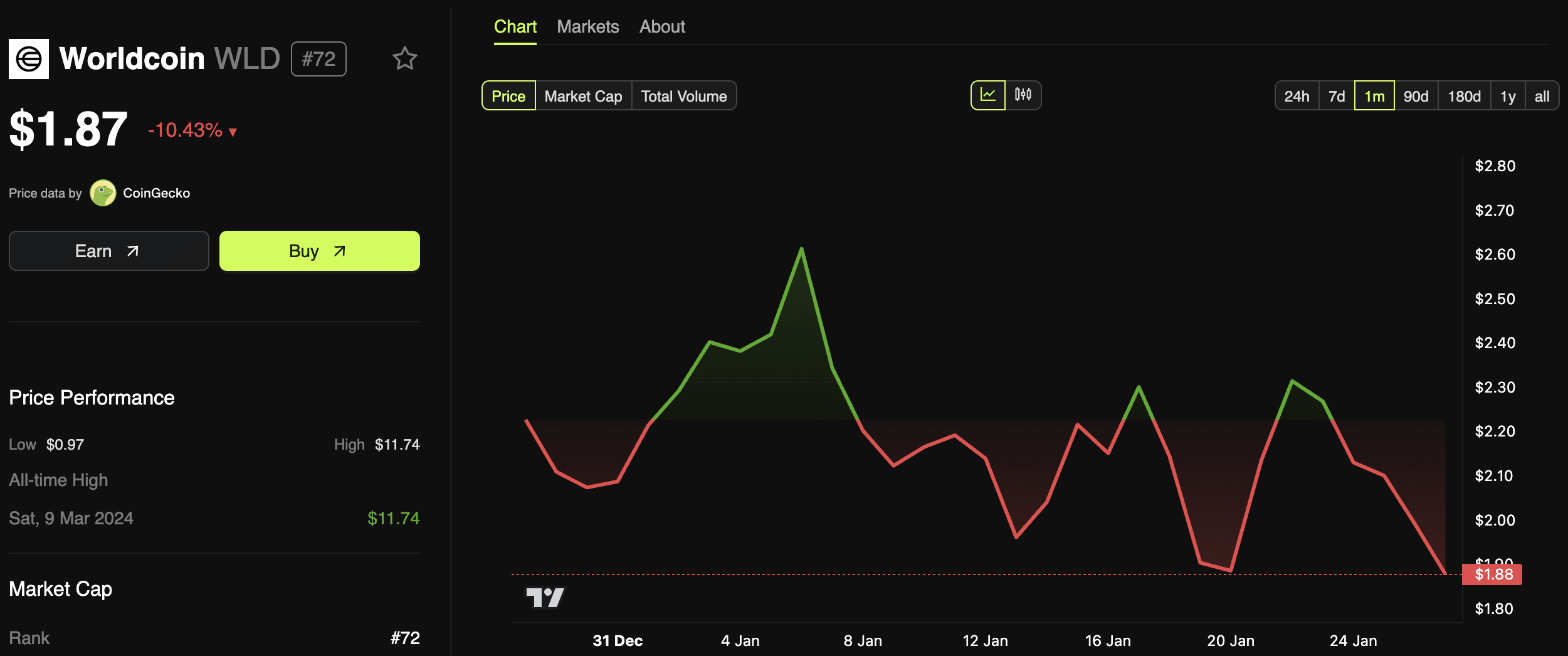
Task: Open the CoinGecko link
Action: click(156, 193)
